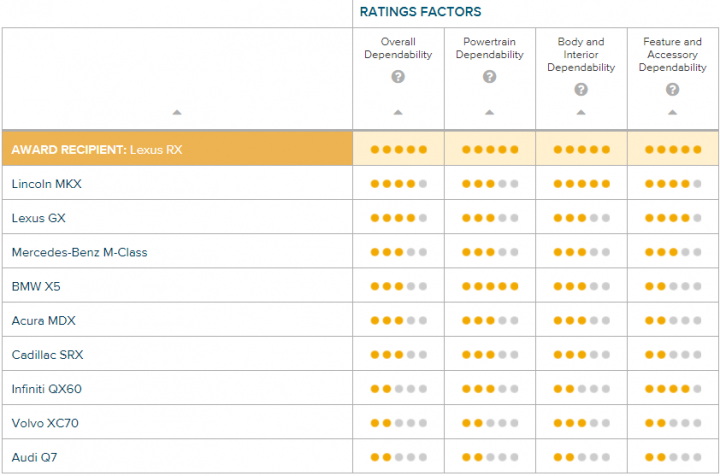The image size is (720, 476).
Task: Open the Volvo XC70 model link
Action: (45, 423)
